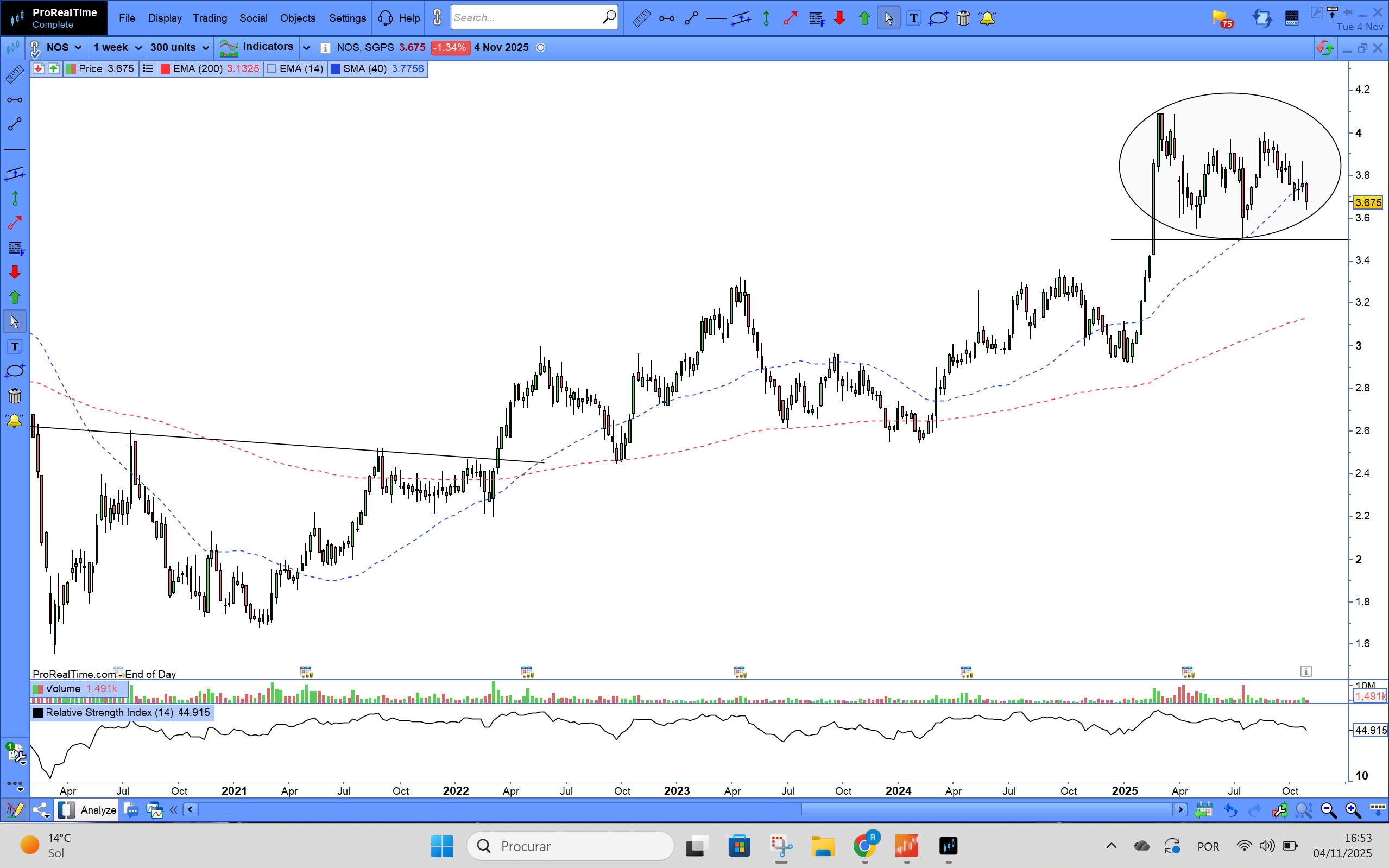The width and height of the screenshot is (1389, 868).
Task: Open the Trading menu
Action: (x=210, y=18)
